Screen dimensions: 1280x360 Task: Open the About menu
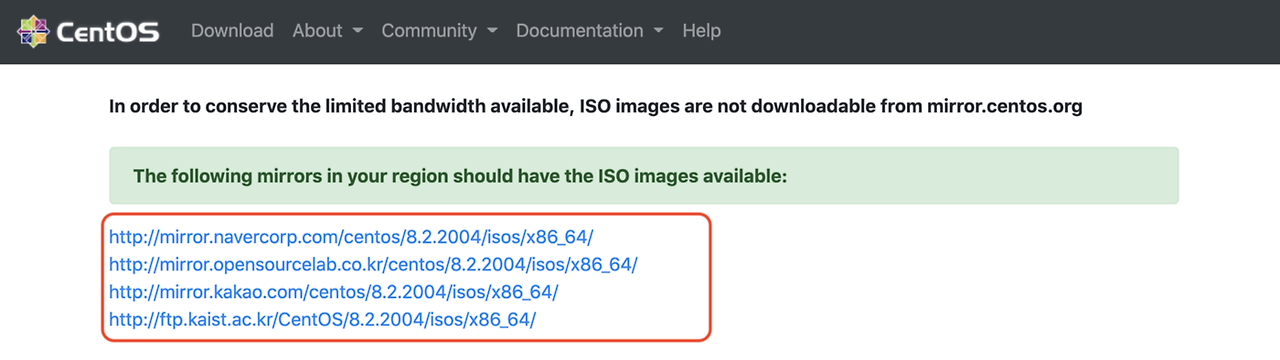(x=327, y=31)
